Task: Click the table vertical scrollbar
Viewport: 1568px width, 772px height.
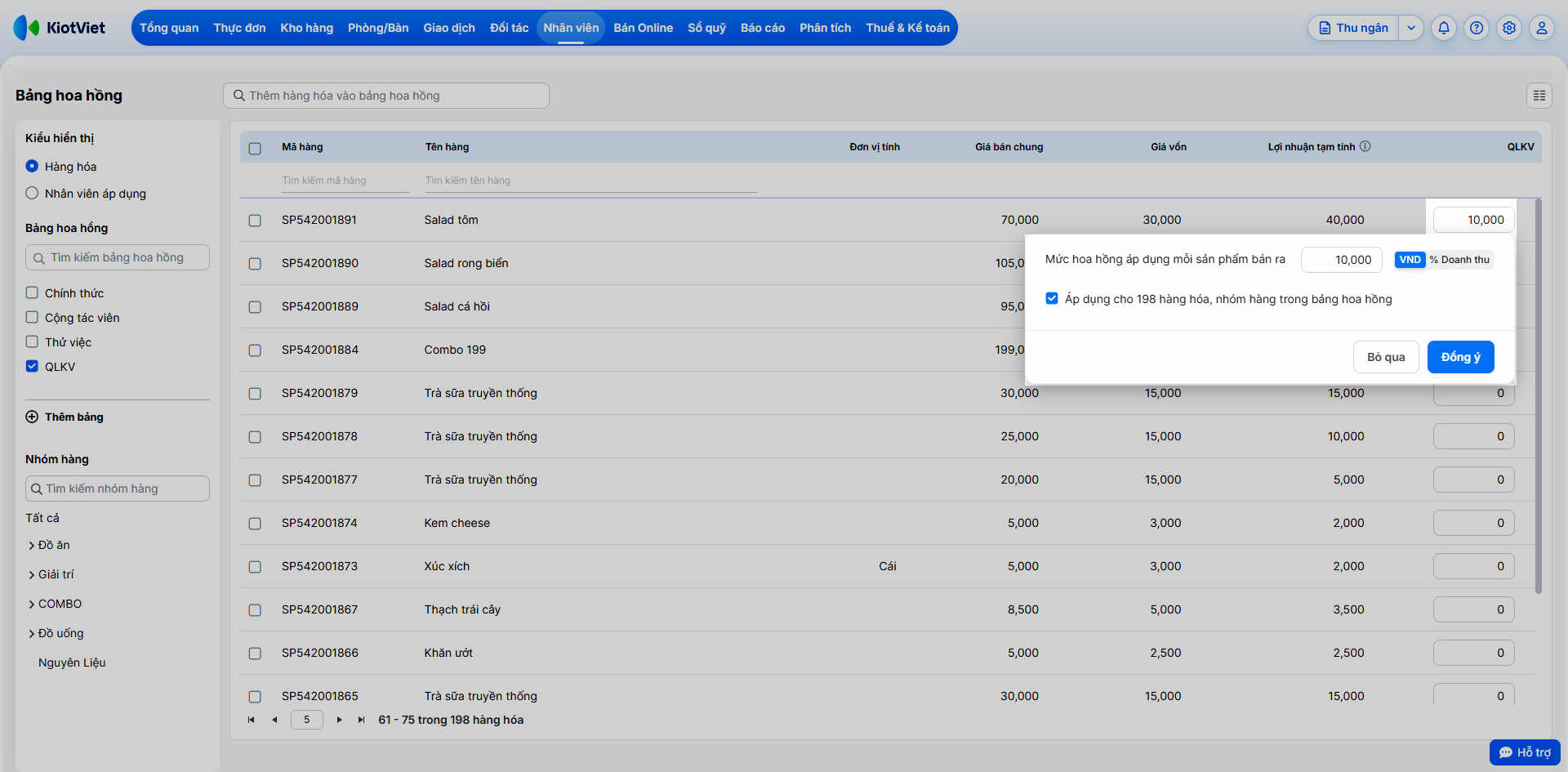Action: click(x=1539, y=396)
